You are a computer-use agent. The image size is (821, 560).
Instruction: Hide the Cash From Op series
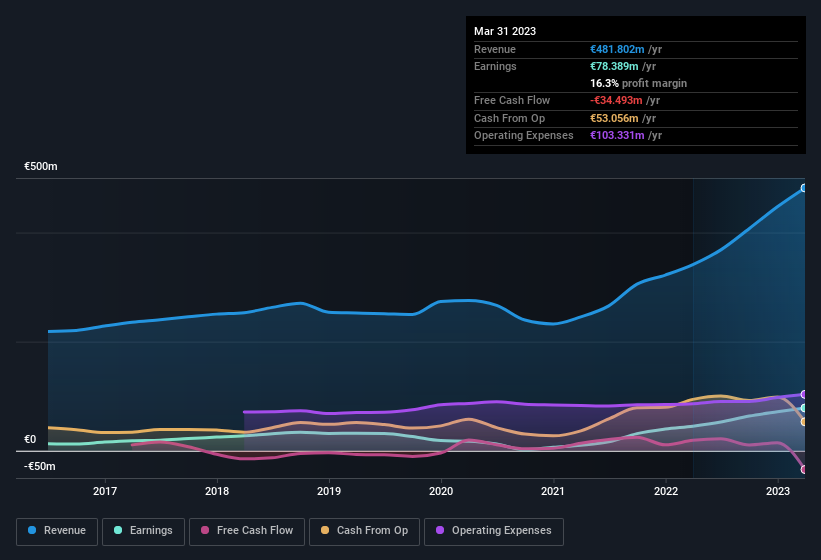tap(364, 531)
